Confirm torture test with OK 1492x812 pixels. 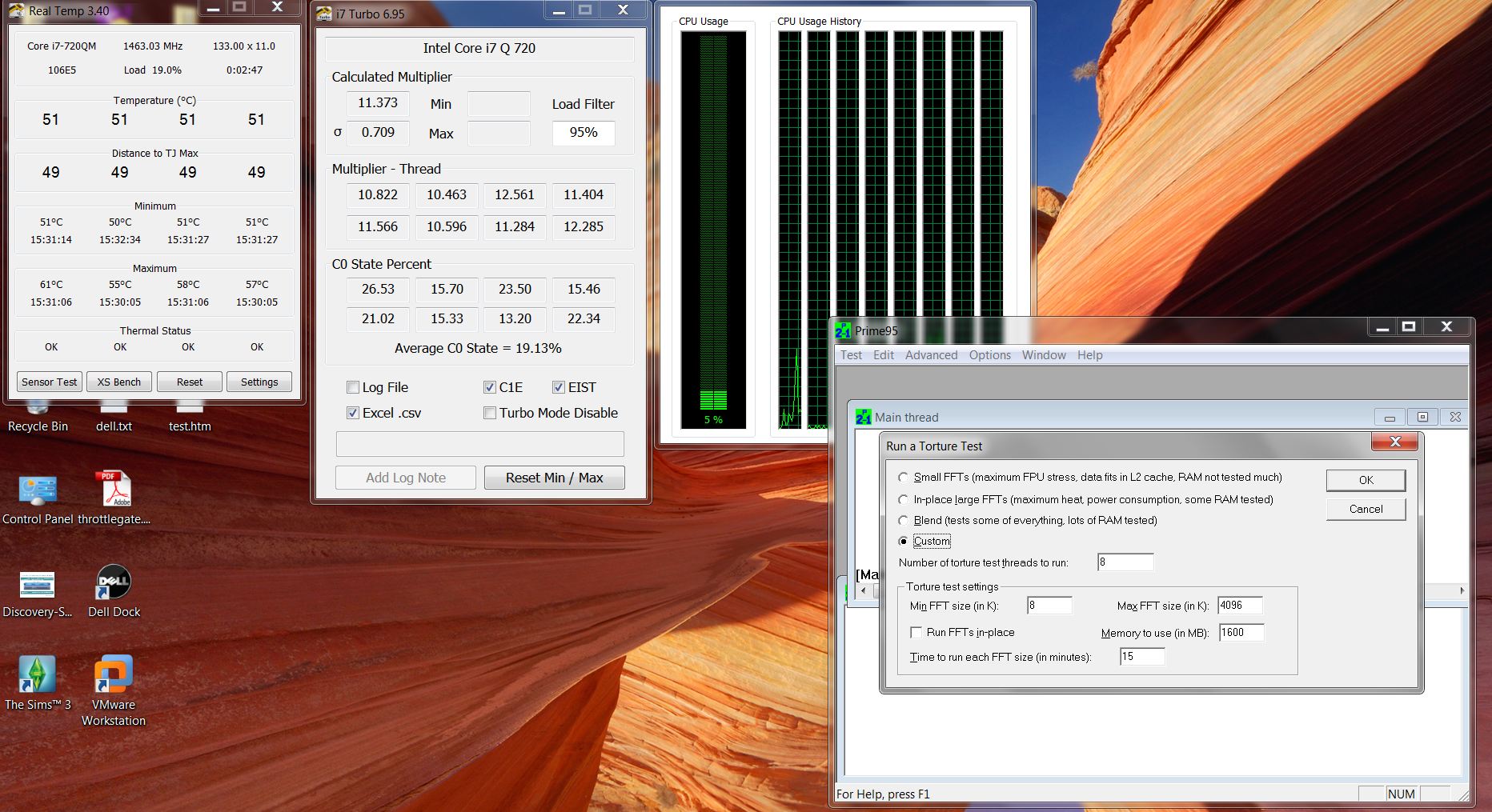[x=1366, y=480]
